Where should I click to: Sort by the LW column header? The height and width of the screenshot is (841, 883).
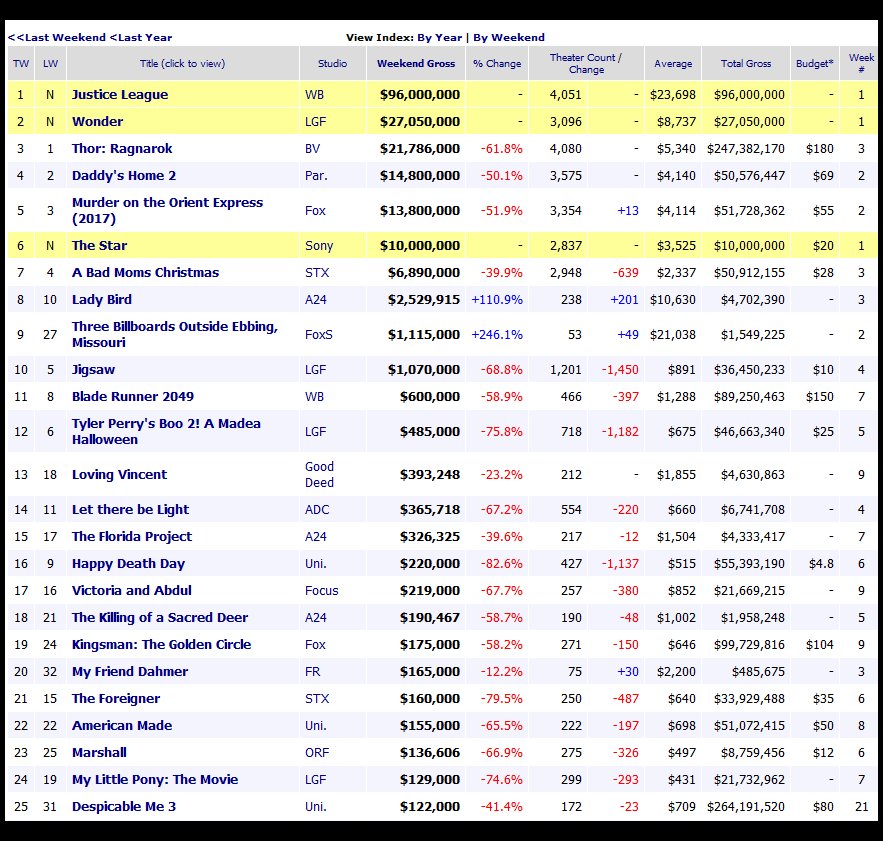[x=50, y=64]
